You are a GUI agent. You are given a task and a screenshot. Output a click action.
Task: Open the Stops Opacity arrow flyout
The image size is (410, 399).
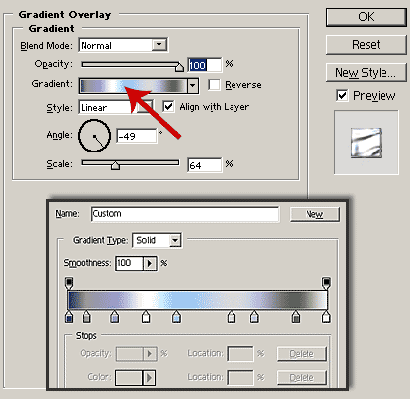click(x=150, y=353)
